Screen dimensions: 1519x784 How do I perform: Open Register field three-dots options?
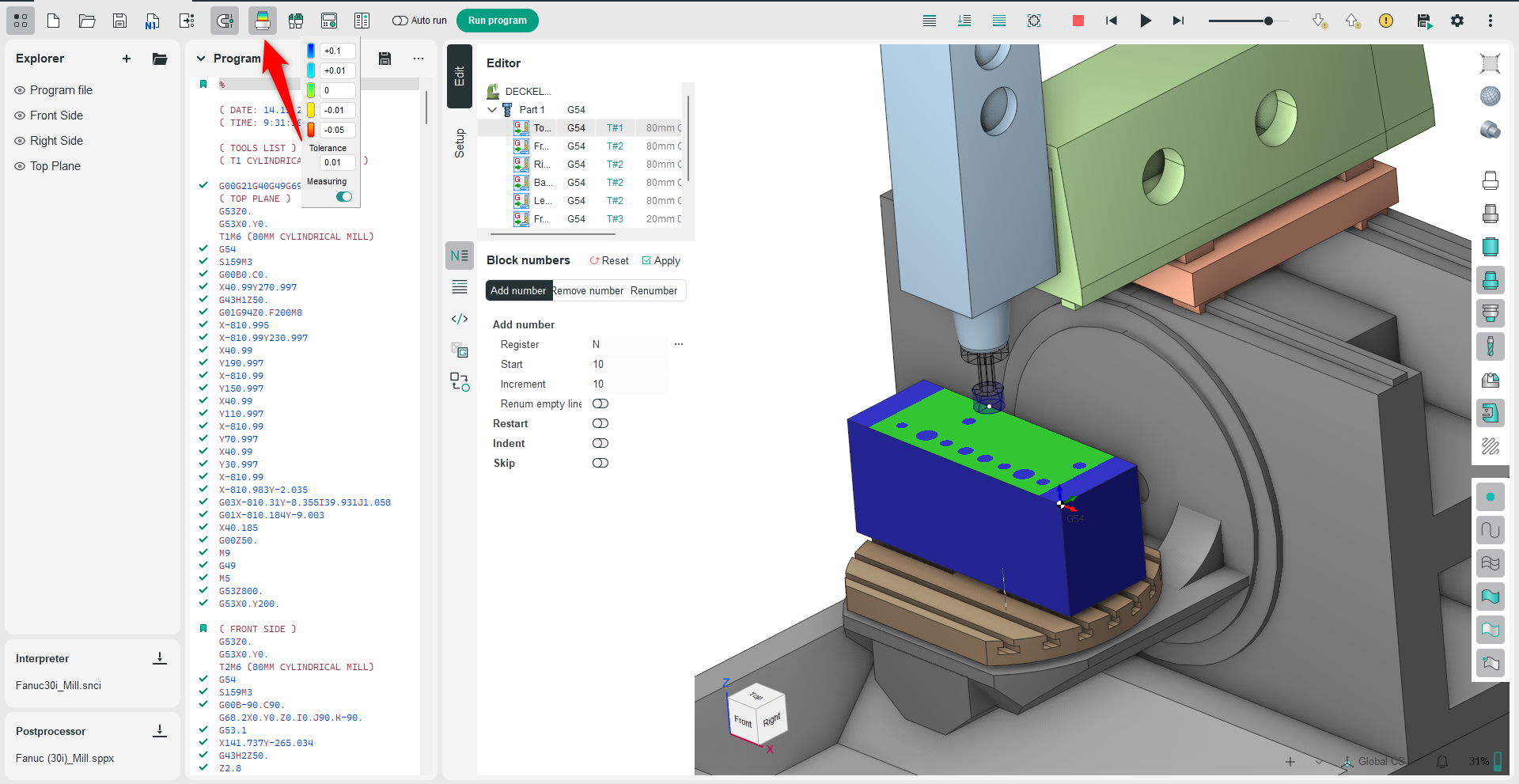point(678,345)
